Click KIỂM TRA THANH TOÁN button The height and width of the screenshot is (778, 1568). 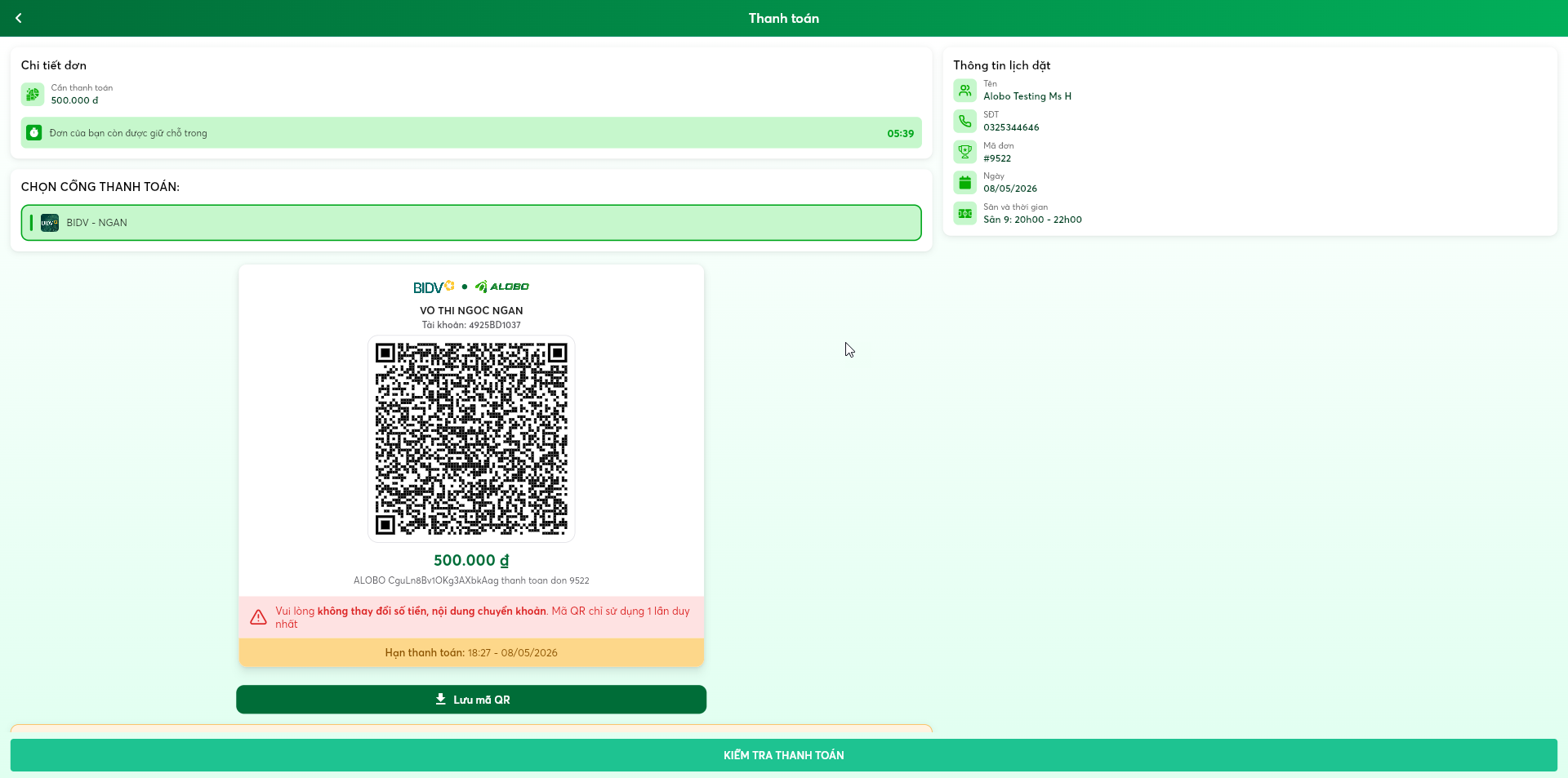coord(784,755)
